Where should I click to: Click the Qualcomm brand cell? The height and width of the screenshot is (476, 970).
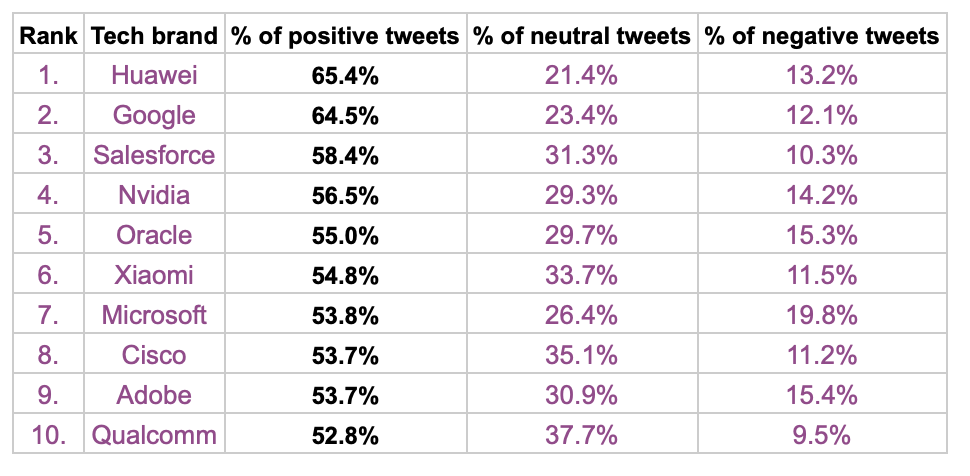click(154, 436)
